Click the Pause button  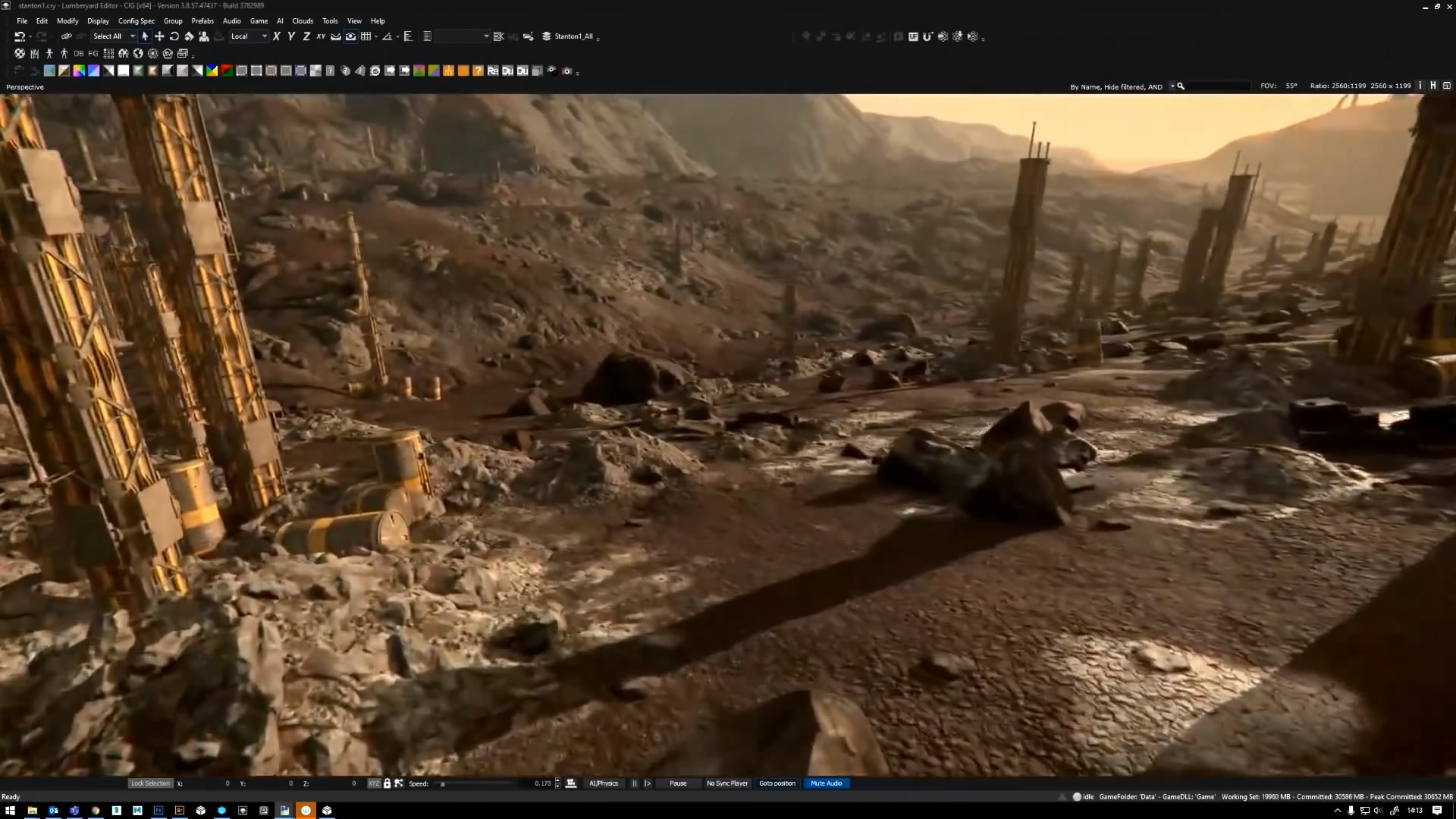pos(678,783)
